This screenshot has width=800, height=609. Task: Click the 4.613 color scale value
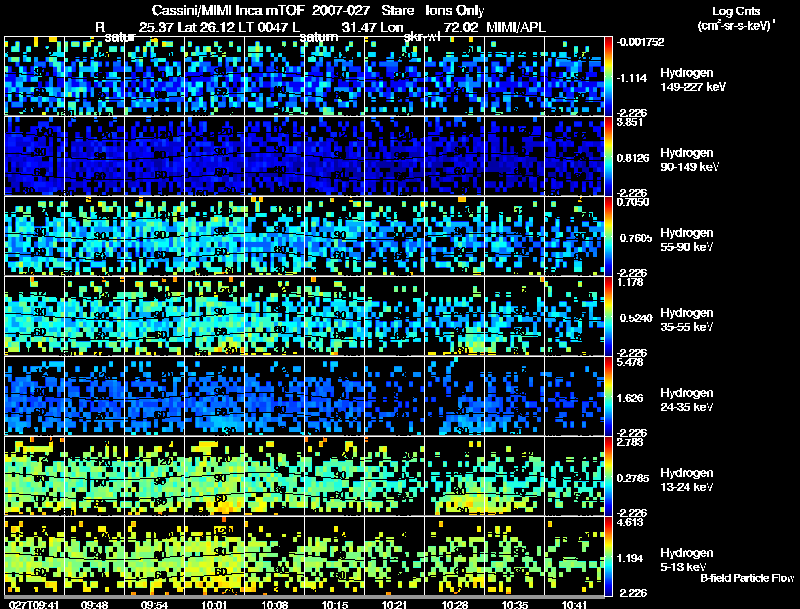(x=630, y=522)
